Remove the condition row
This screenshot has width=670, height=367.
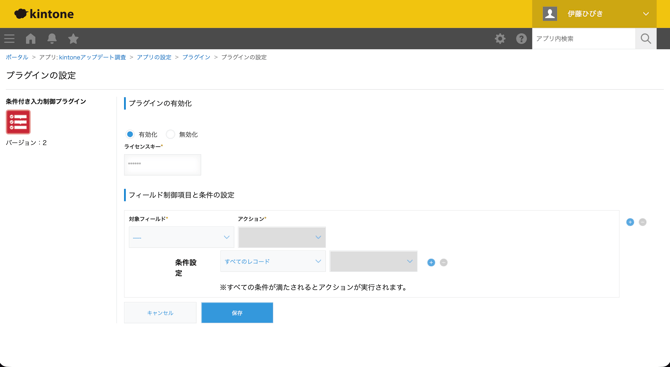click(444, 262)
